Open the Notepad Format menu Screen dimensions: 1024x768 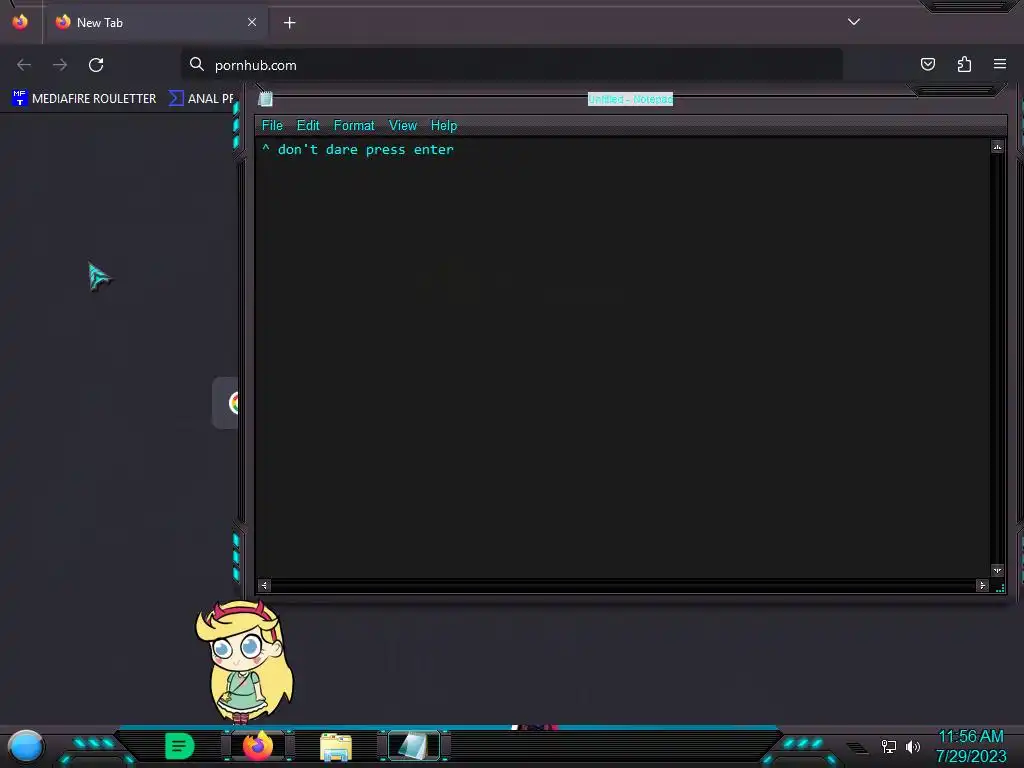click(x=354, y=125)
